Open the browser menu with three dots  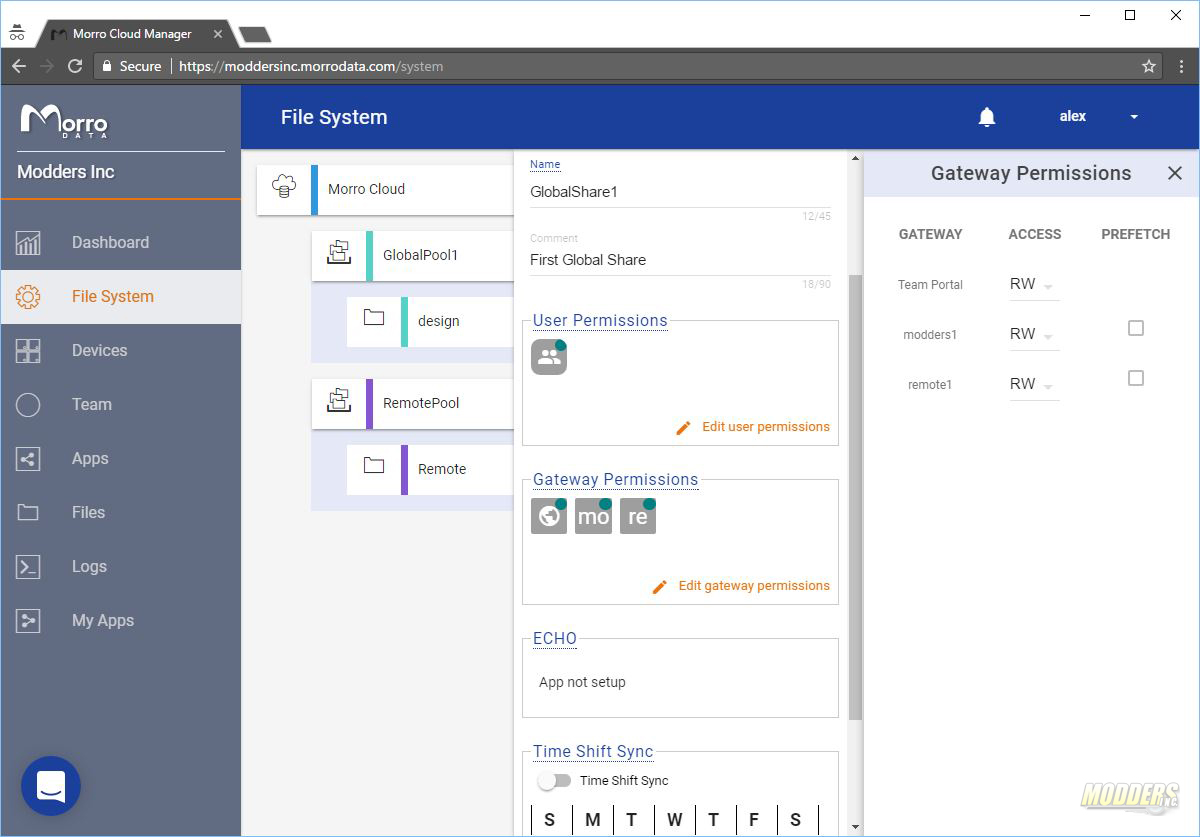point(1181,66)
